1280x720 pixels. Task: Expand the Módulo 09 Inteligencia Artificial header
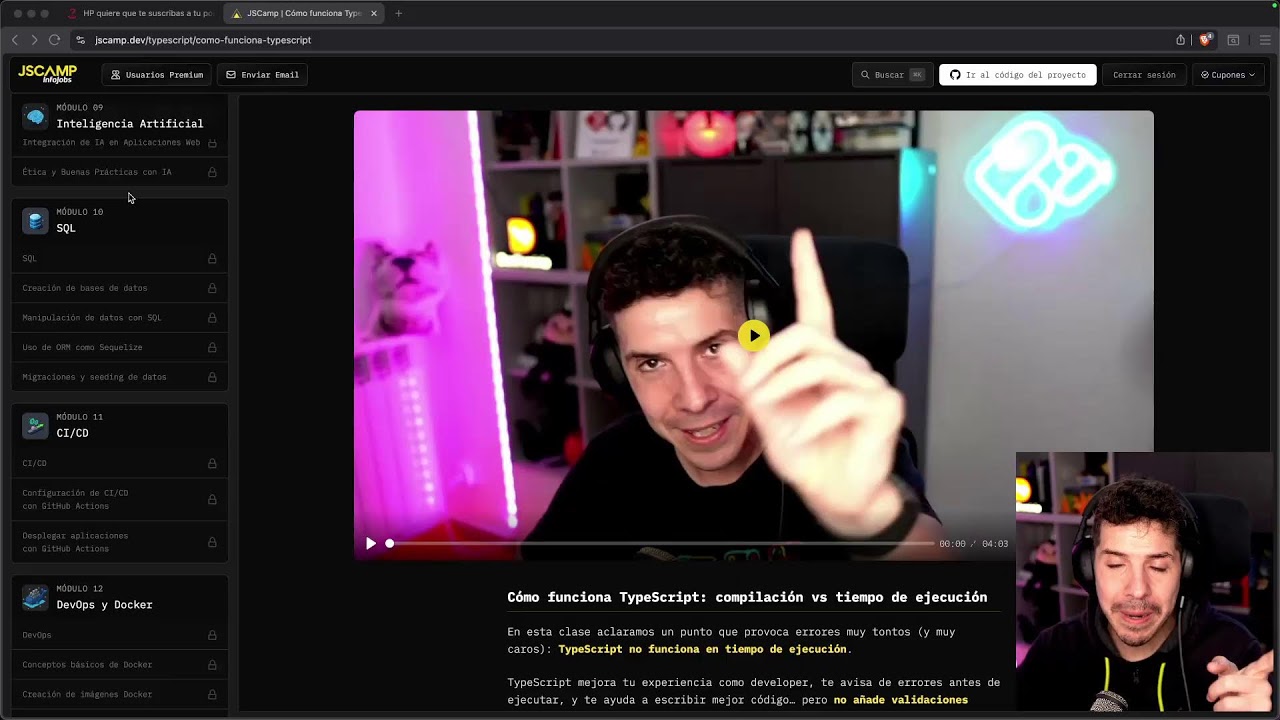tap(120, 116)
